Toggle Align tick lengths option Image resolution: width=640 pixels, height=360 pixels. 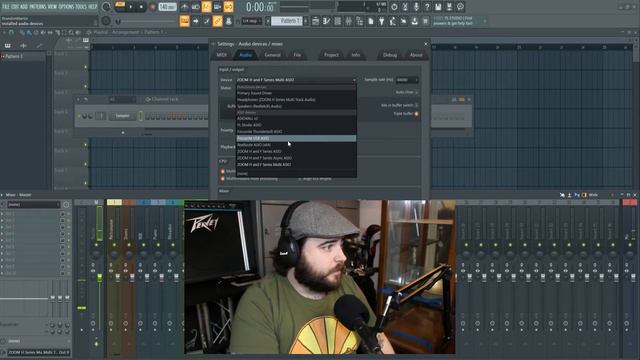click(x=300, y=178)
